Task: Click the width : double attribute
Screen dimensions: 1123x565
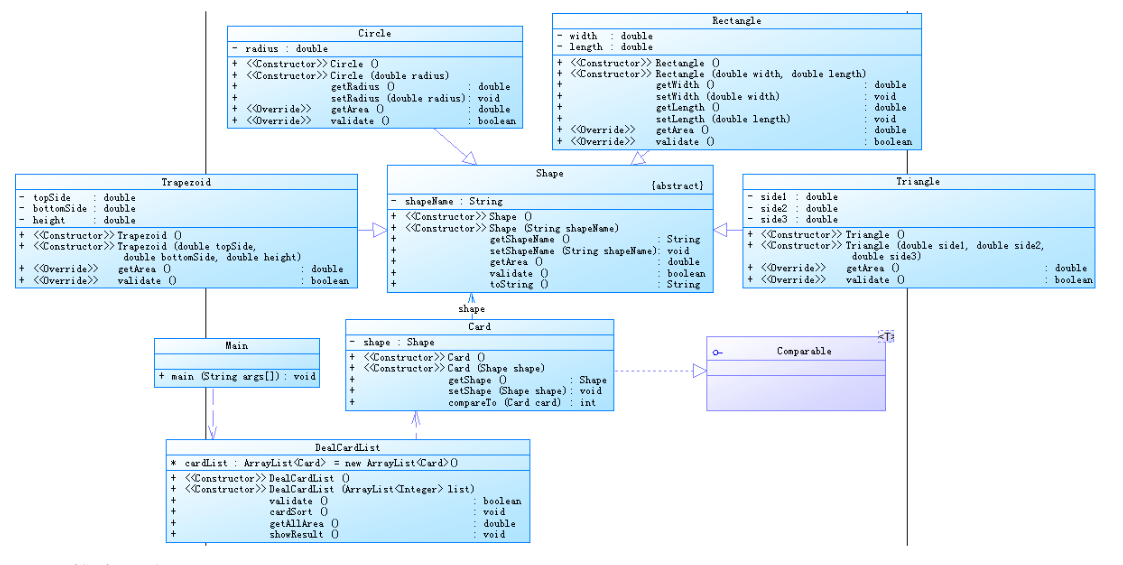Action: 610,36
